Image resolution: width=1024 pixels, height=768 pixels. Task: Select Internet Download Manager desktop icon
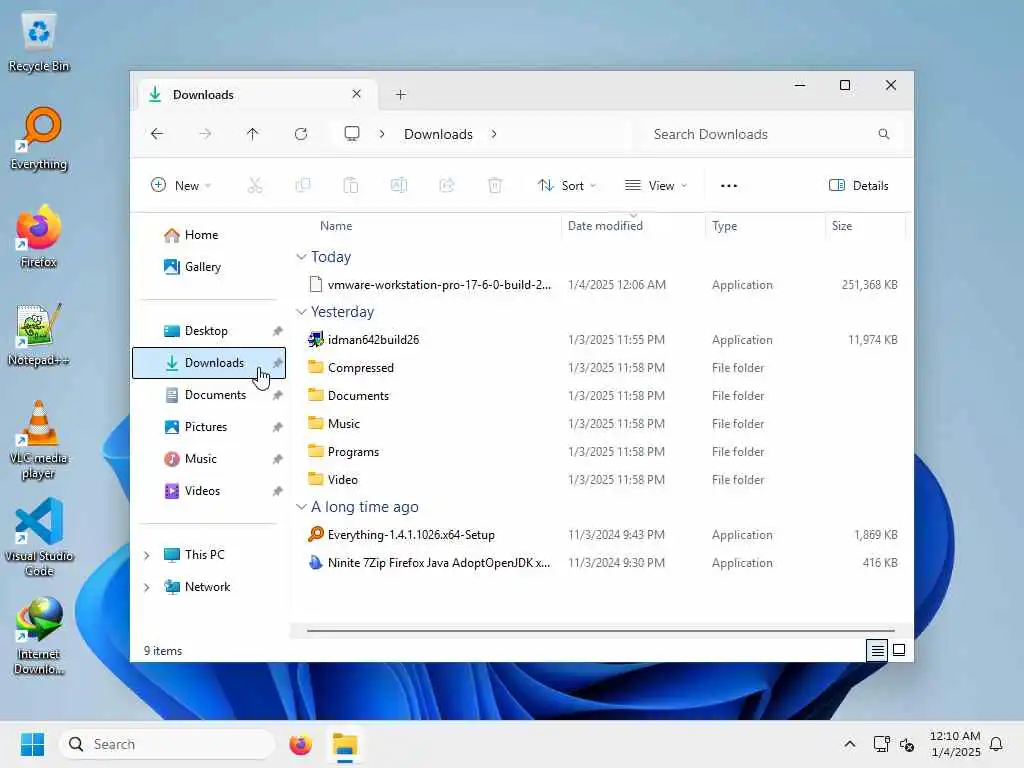[39, 636]
